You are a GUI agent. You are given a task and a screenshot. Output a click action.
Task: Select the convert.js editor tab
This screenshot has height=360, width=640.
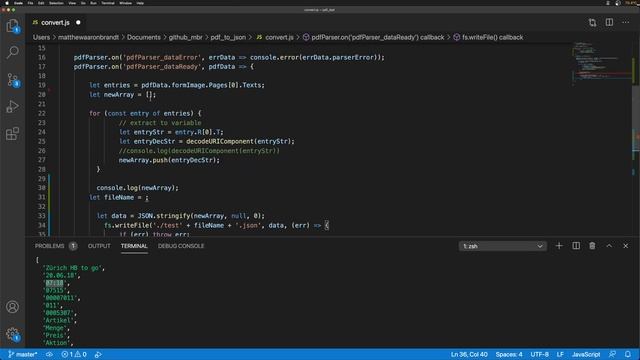[x=56, y=22]
